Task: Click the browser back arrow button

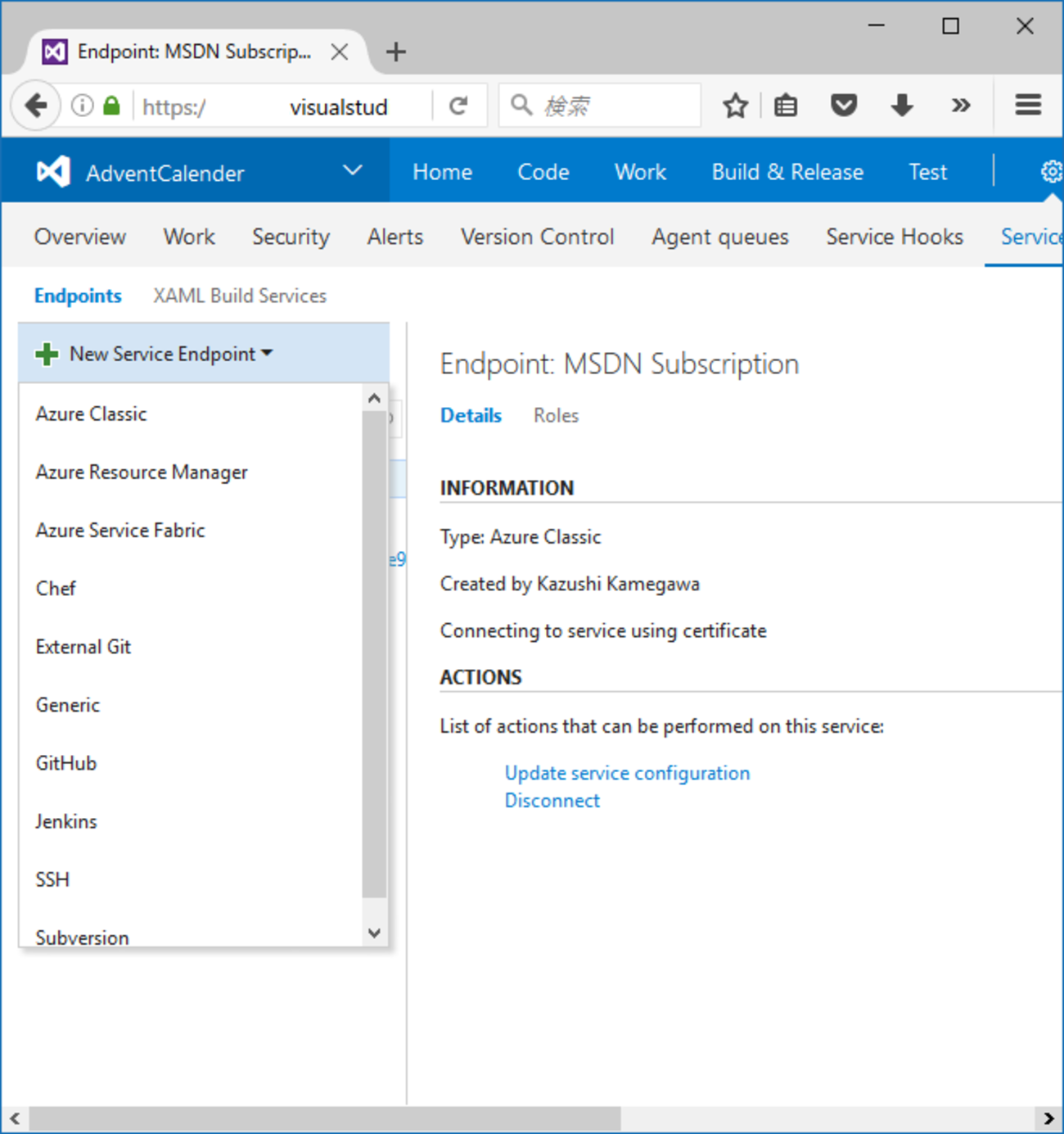Action: (36, 106)
